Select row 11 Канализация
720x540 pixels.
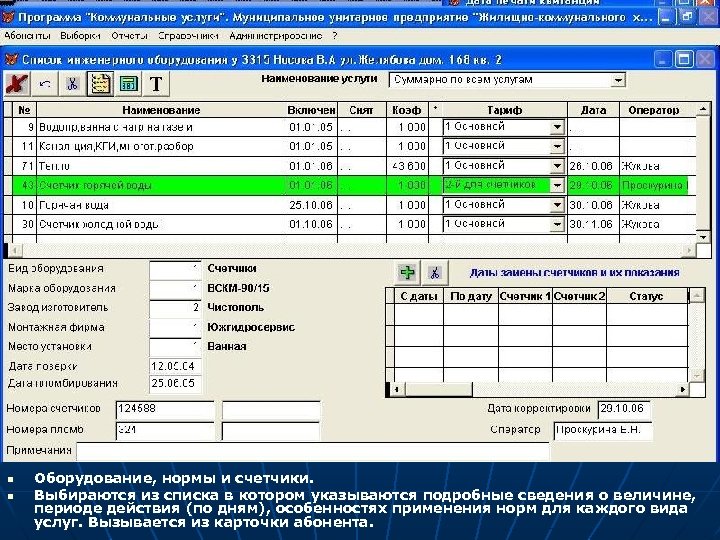(x=350, y=146)
